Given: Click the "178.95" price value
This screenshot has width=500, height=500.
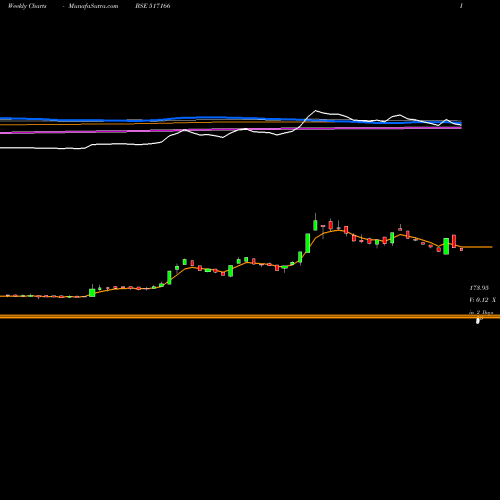Looking at the screenshot, I should pos(479,288).
